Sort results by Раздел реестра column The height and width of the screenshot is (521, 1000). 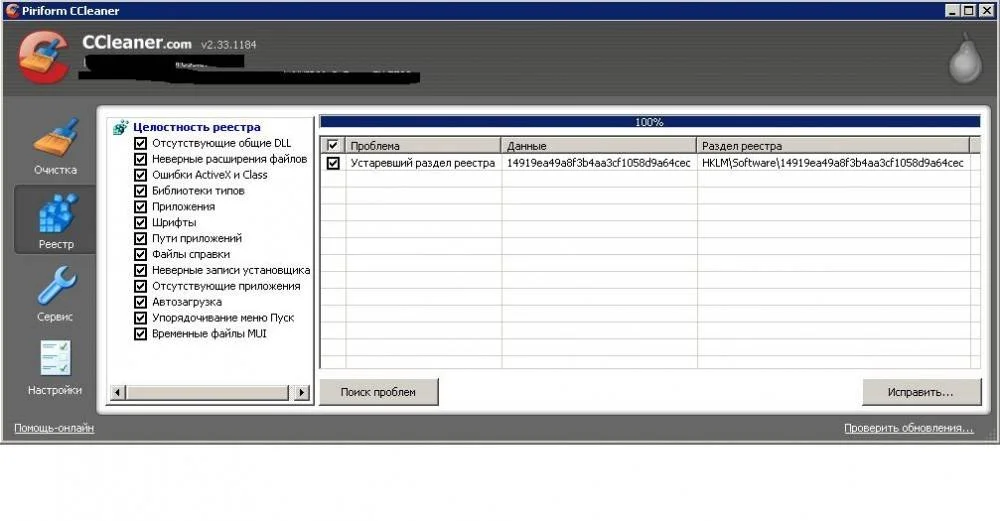point(833,145)
